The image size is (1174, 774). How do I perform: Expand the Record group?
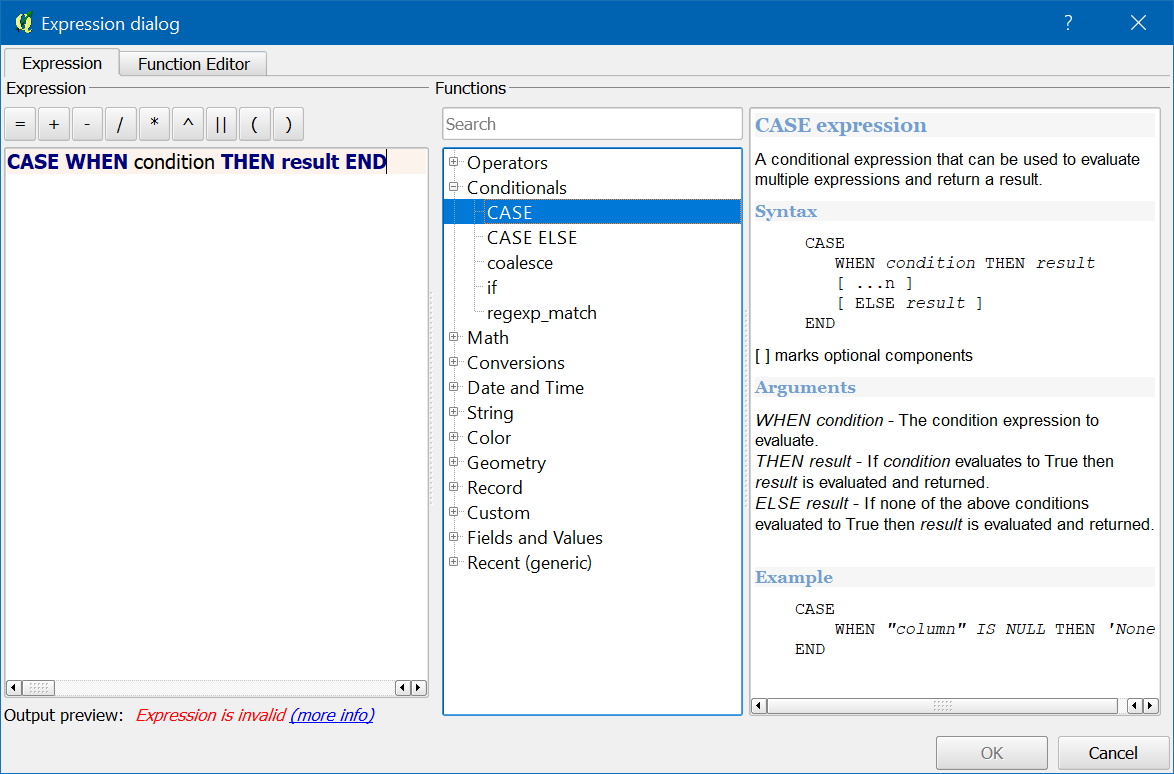click(x=454, y=487)
